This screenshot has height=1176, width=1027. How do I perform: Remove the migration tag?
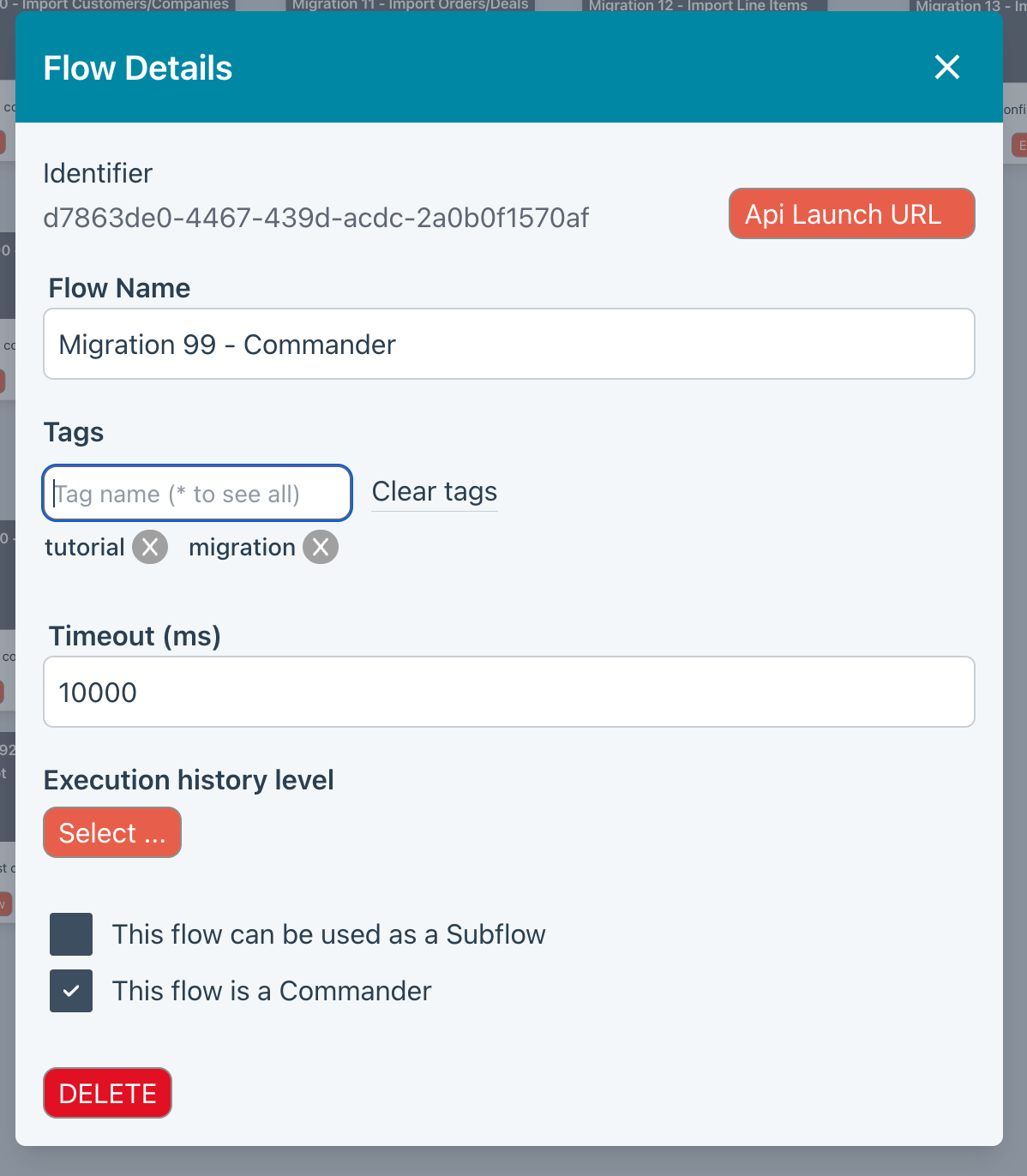pos(321,547)
